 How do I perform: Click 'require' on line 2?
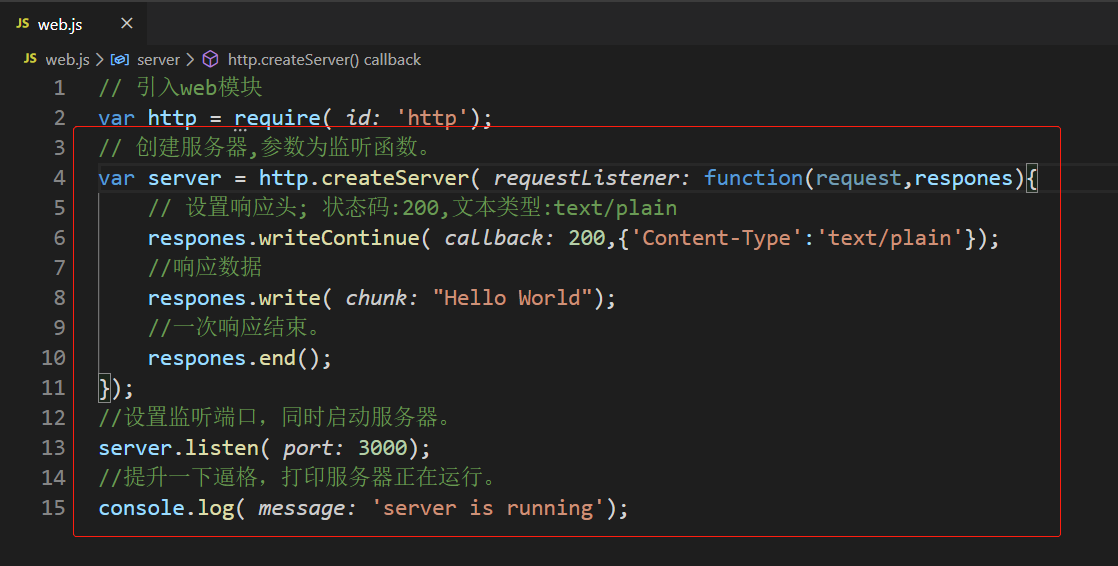point(277,118)
